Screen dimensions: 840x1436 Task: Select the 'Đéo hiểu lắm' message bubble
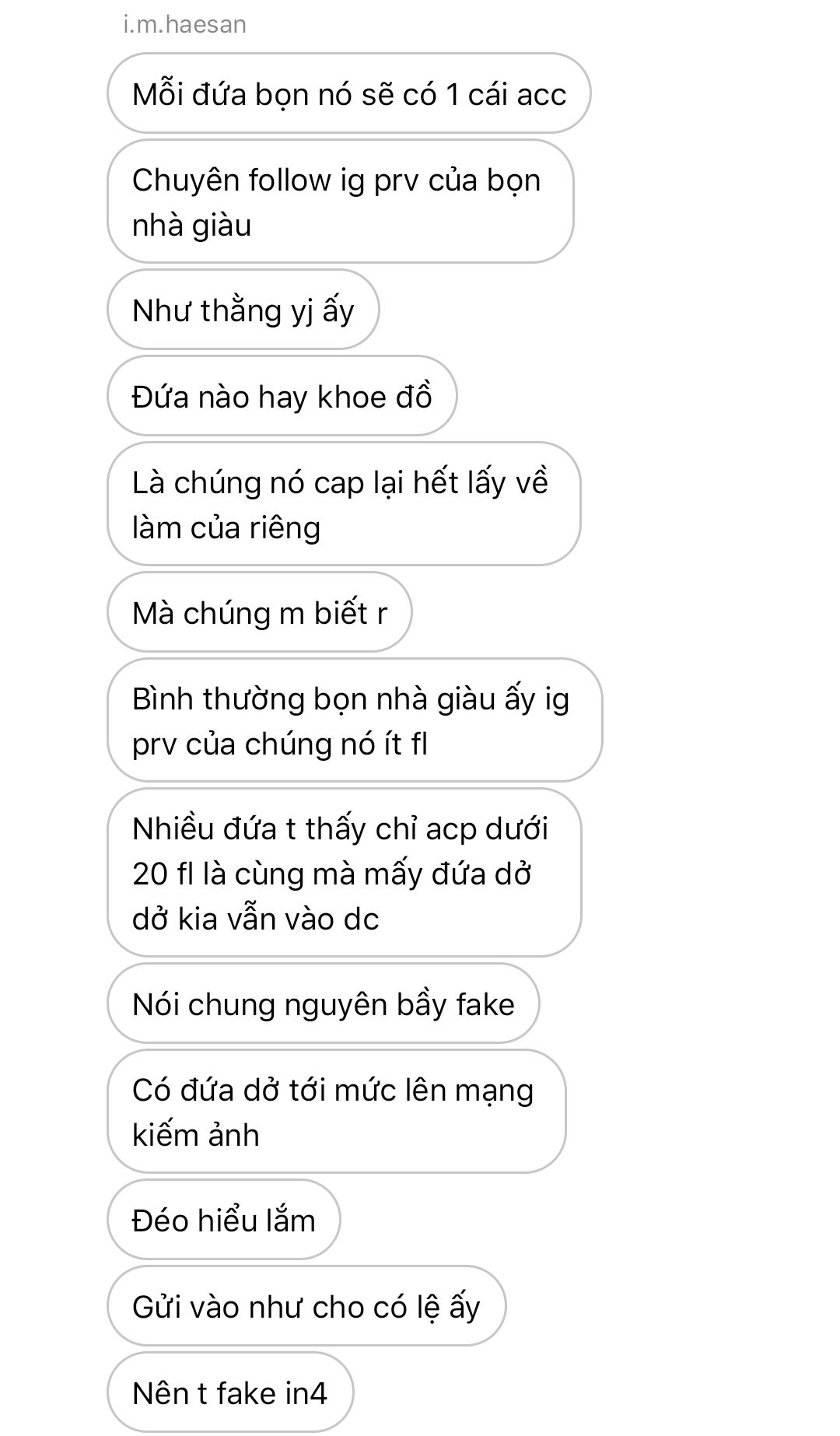224,1221
